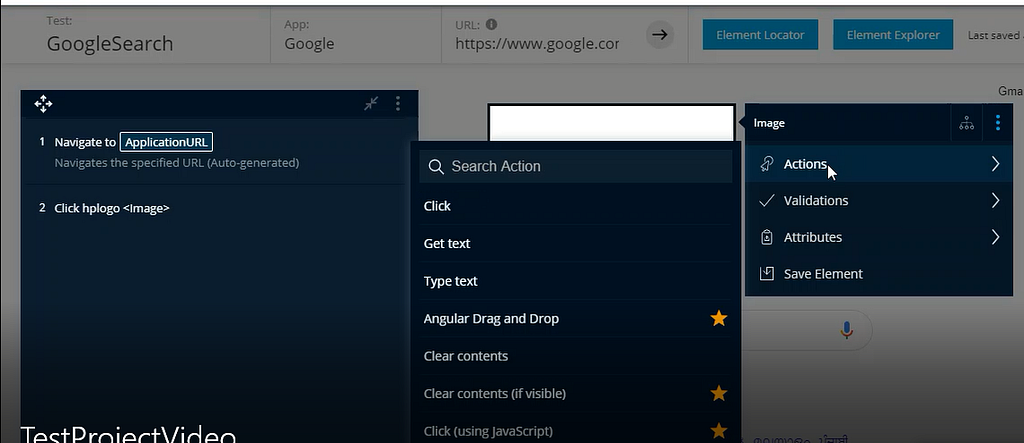Open the Image element options menu
Image resolution: width=1024 pixels, height=443 pixels.
[998, 123]
